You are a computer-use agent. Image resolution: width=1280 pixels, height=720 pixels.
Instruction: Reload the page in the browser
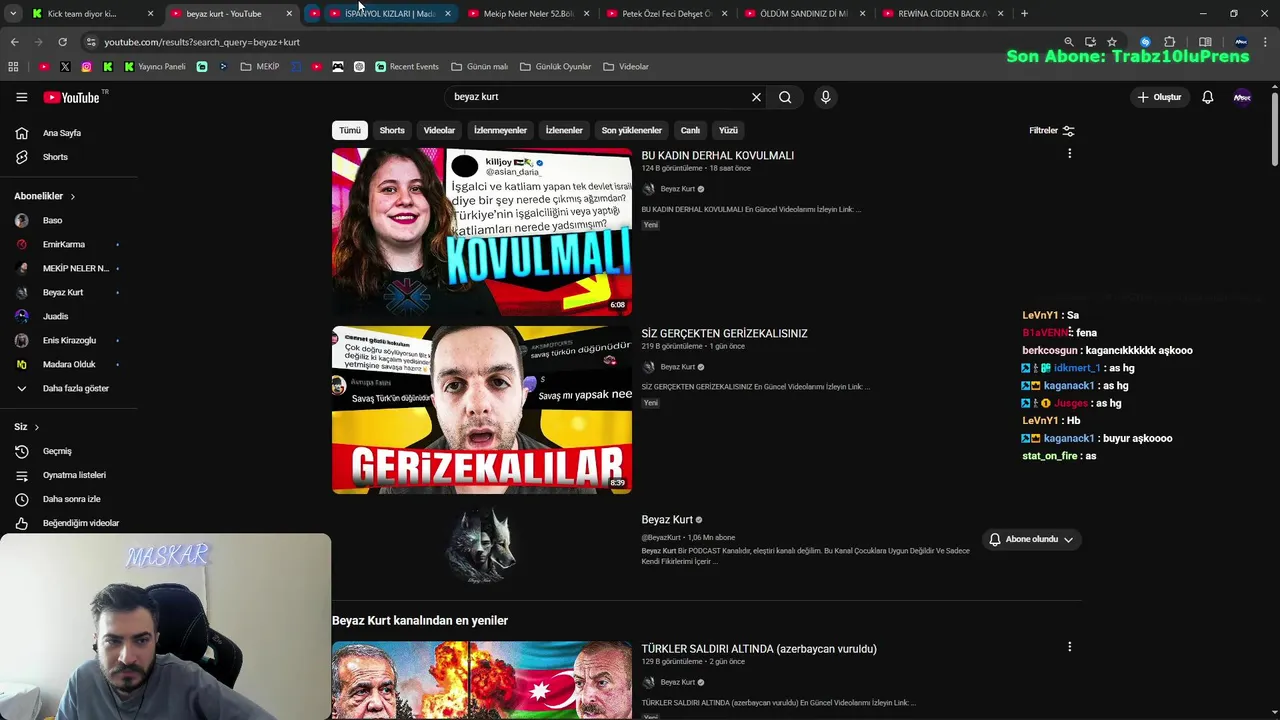[62, 42]
